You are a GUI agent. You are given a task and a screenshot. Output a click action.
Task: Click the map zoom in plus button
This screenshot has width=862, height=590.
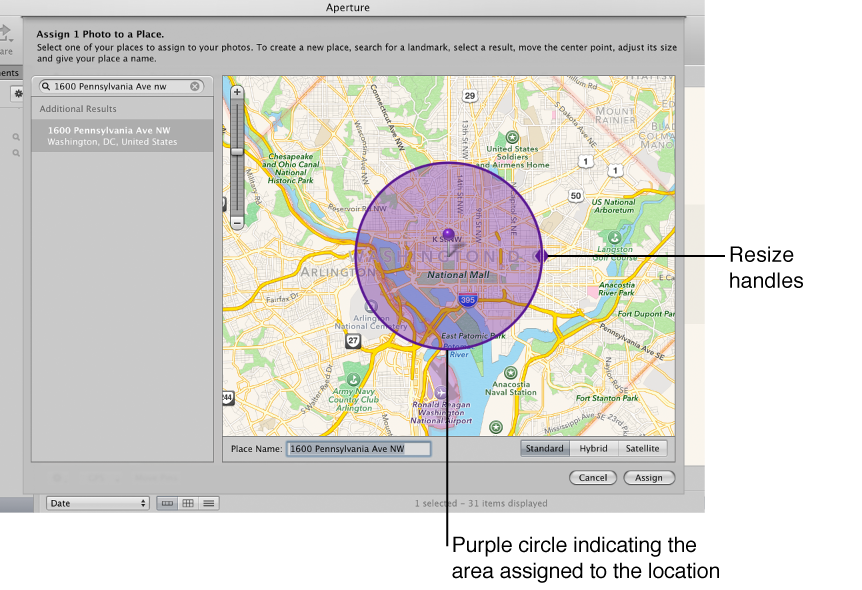pos(237,92)
